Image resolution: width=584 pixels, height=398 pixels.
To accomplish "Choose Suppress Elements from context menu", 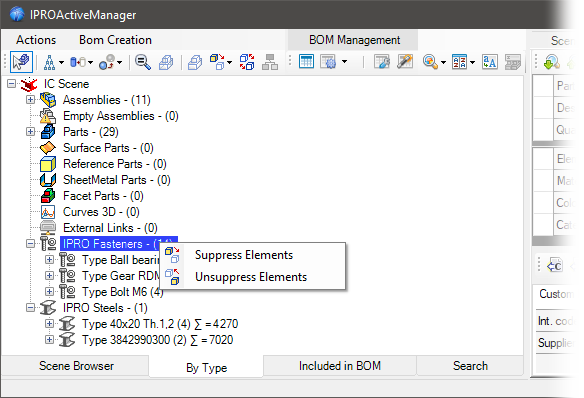I will coord(253,255).
